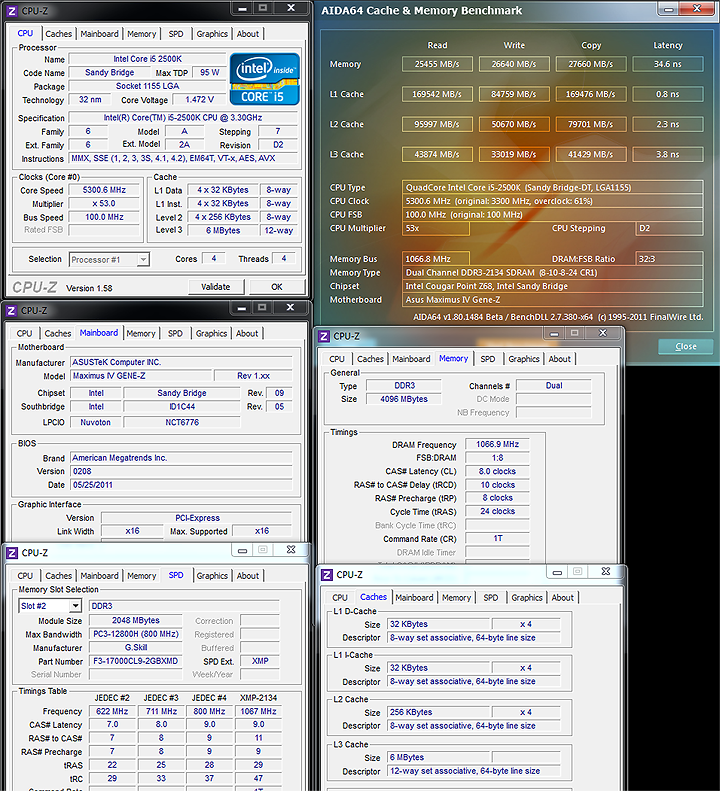Image resolution: width=720 pixels, height=791 pixels.
Task: Open Memory tab in SPD window
Action: pyautogui.click(x=141, y=576)
